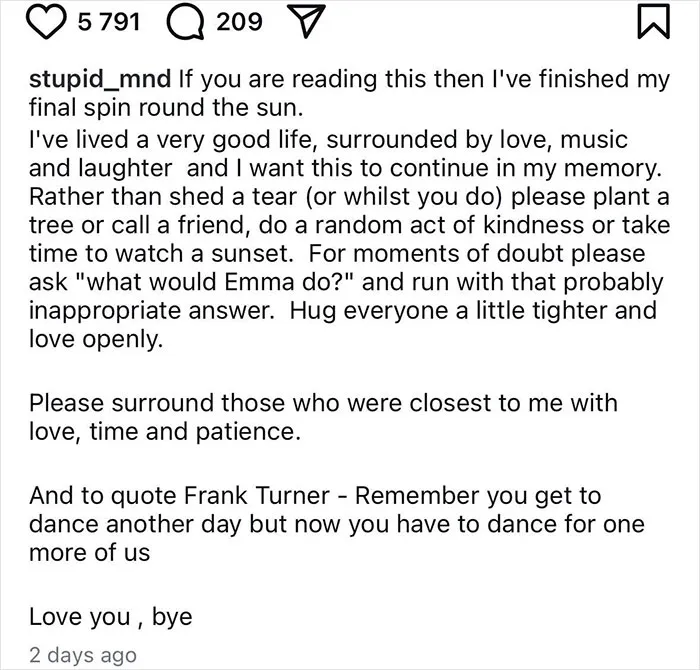Screen dimensions: 700x670
Task: Open comments via the speech bubble icon
Action: pos(186,22)
